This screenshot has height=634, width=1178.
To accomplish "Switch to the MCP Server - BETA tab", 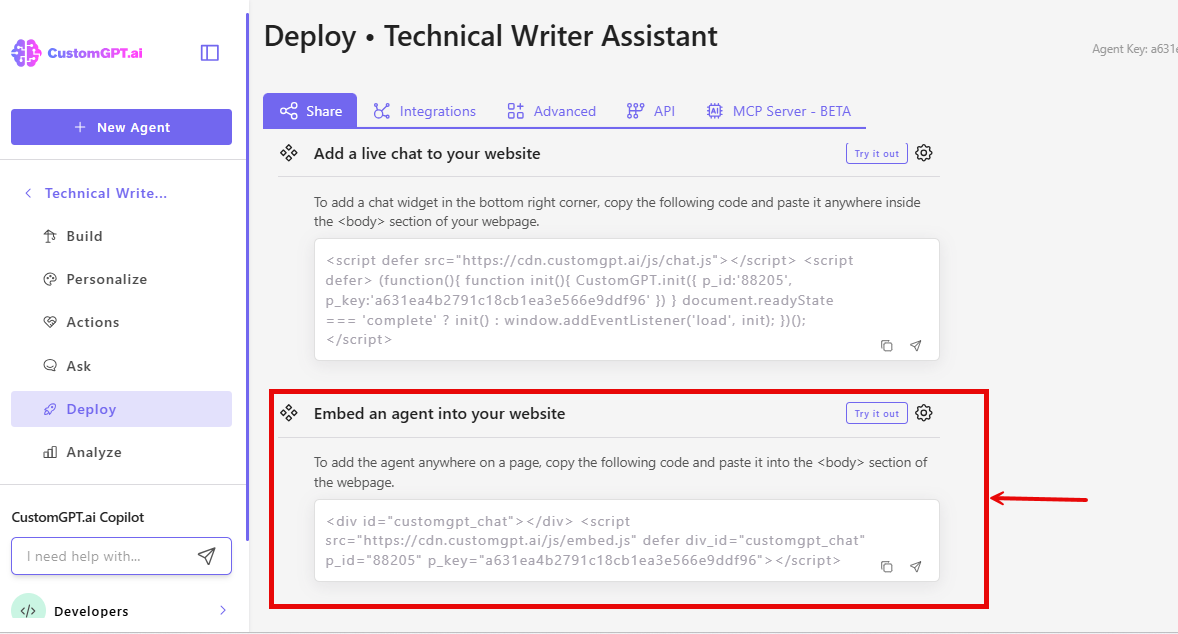I will pos(778,111).
